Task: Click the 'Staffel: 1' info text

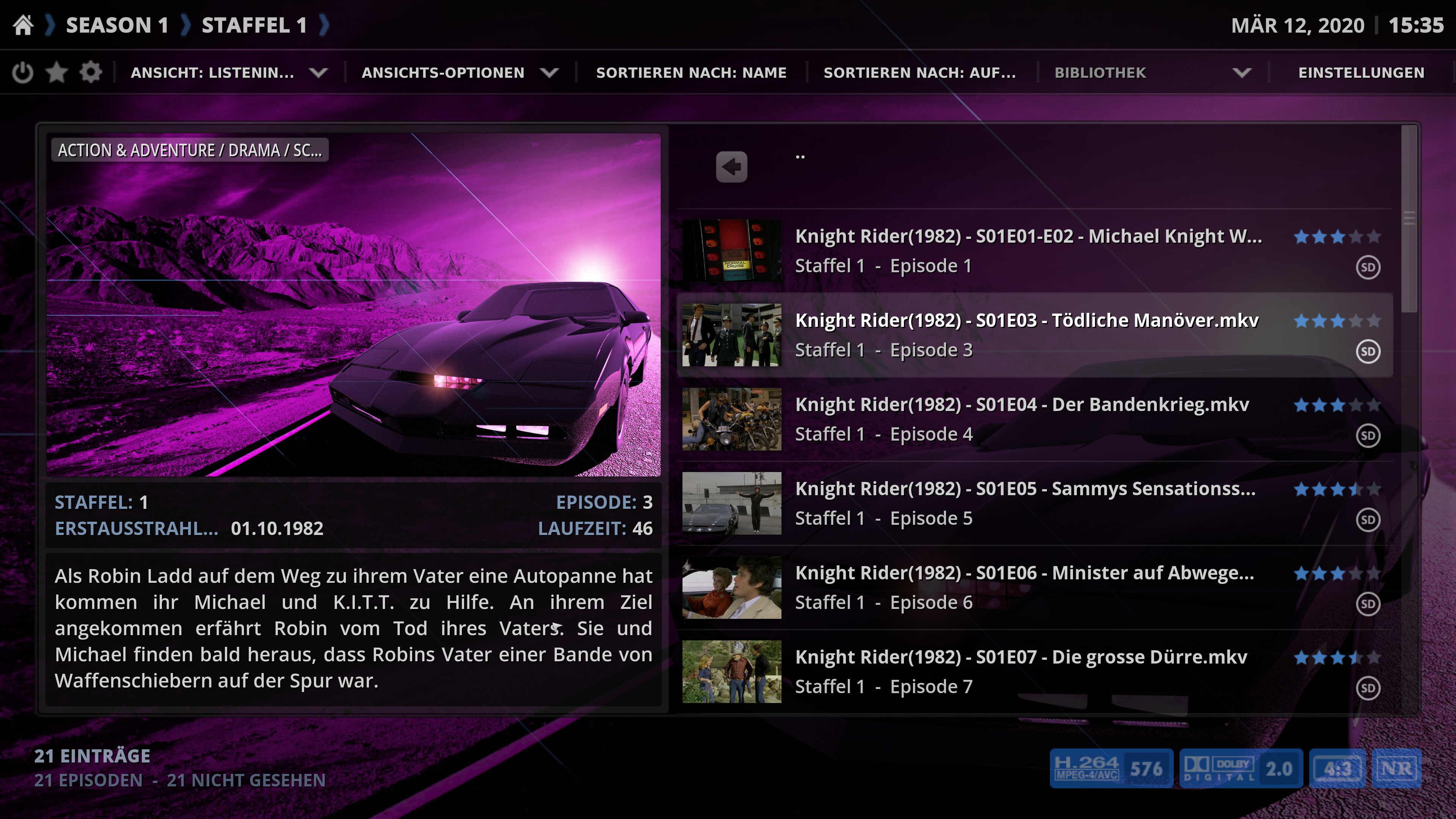Action: [101, 502]
